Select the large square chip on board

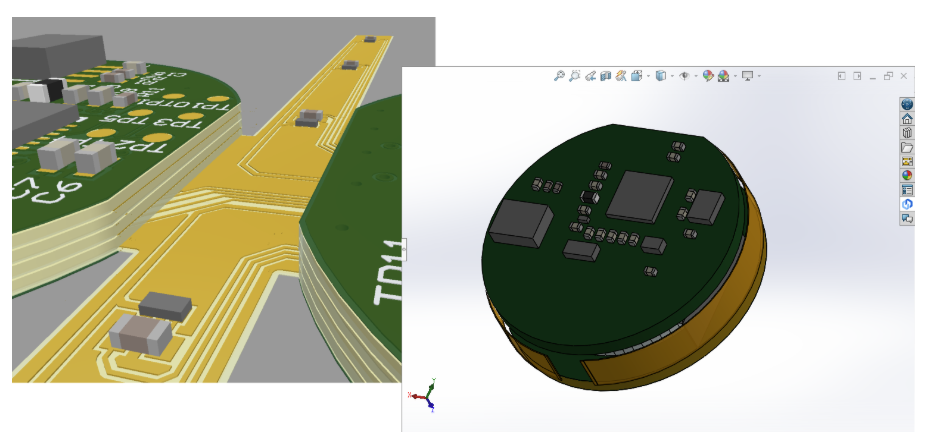[642, 194]
